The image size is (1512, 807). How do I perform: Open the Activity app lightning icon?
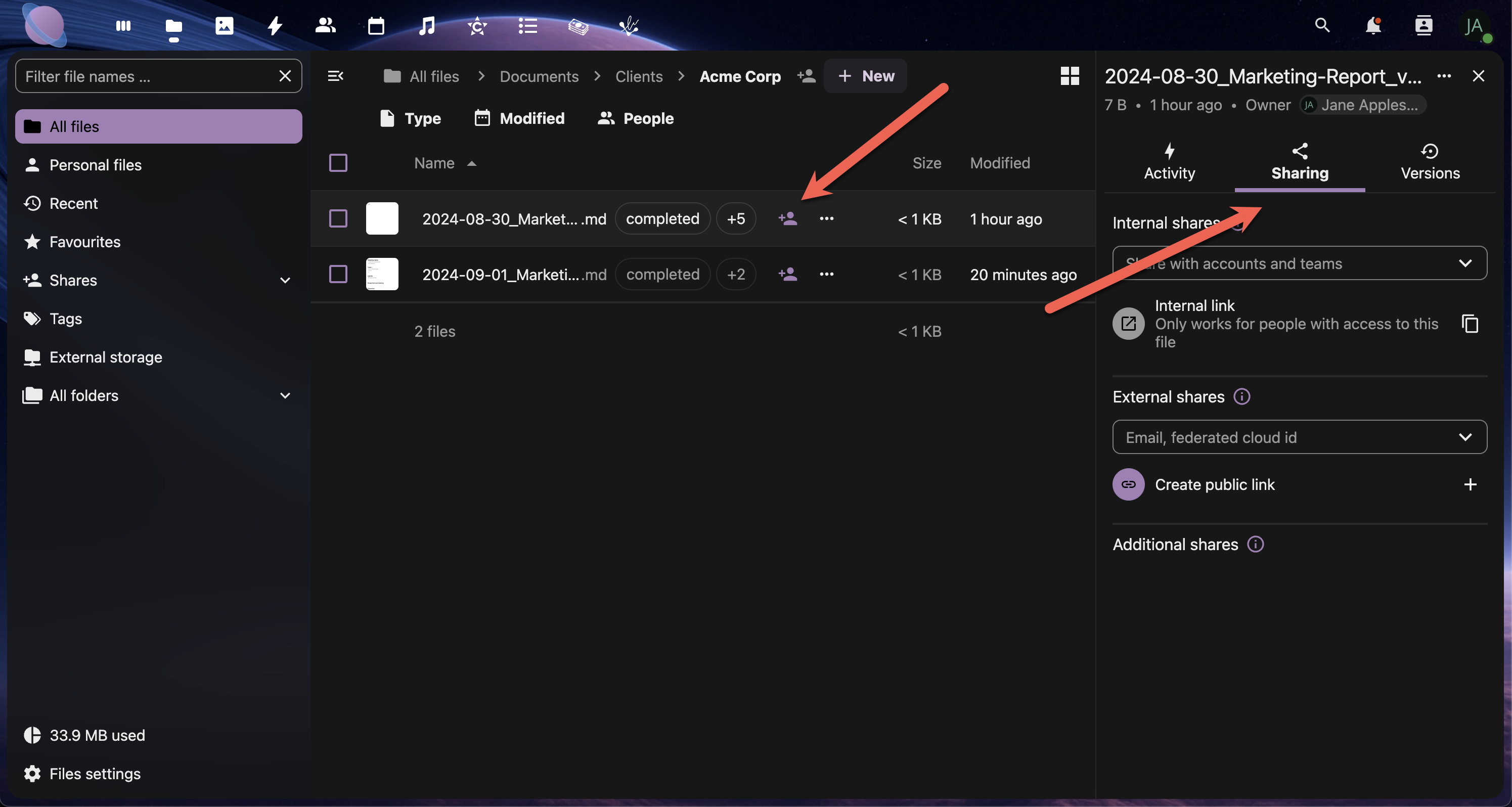tap(275, 26)
